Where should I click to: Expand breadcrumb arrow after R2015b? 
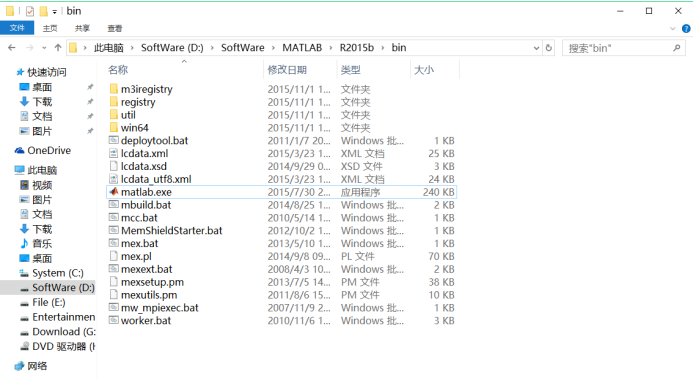382,48
